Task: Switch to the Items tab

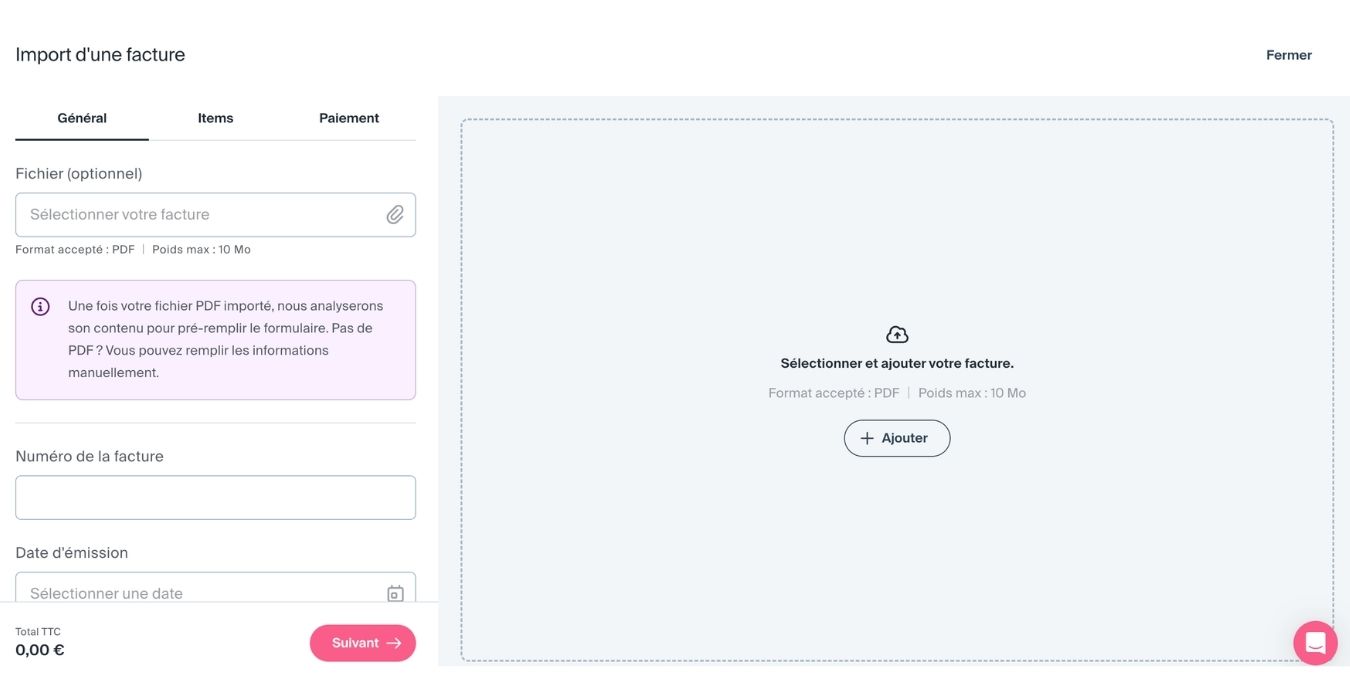Action: (215, 118)
